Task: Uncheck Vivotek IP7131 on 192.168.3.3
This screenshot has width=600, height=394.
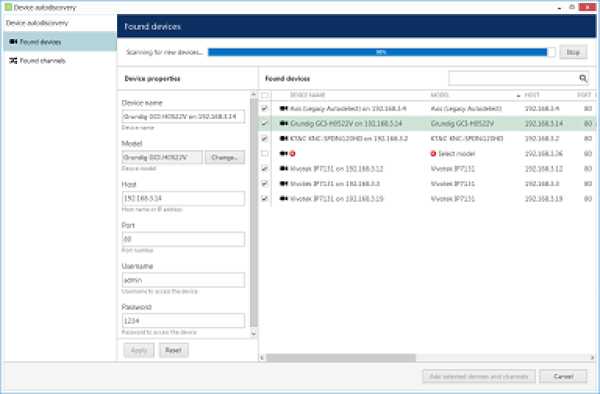Action: pyautogui.click(x=264, y=184)
